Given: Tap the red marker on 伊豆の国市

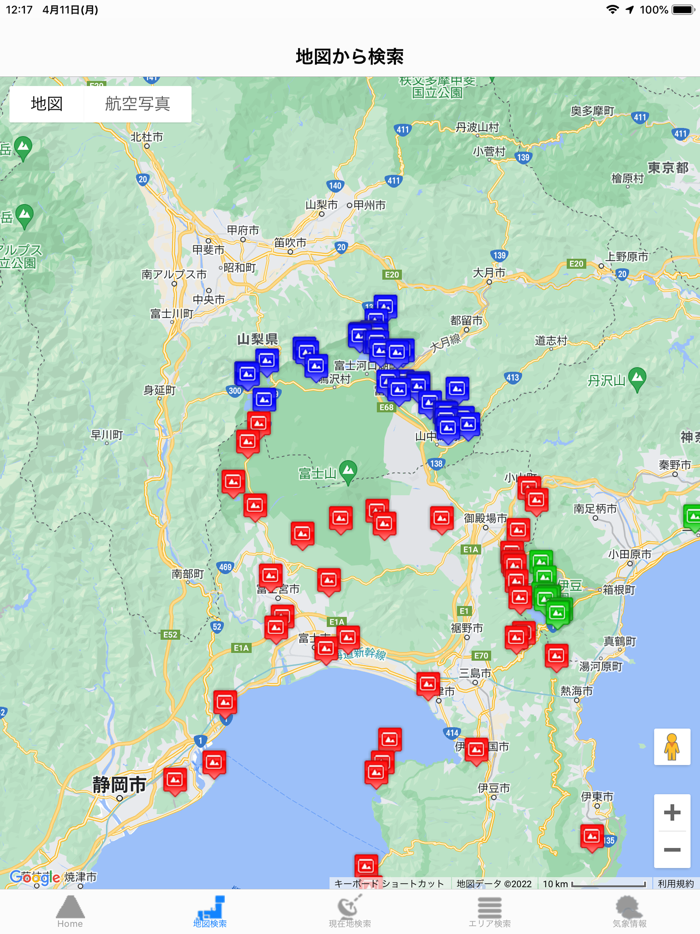Looking at the screenshot, I should pyautogui.click(x=476, y=750).
